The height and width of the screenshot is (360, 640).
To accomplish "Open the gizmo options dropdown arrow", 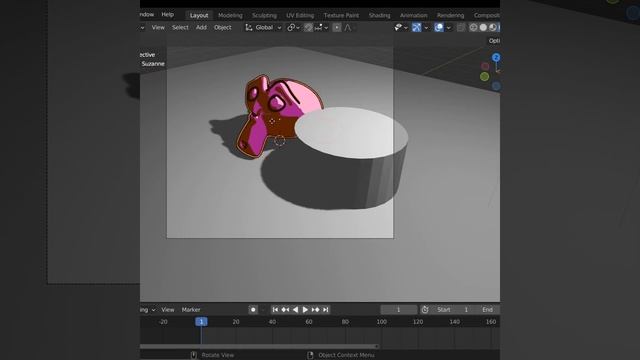I will pyautogui.click(x=426, y=27).
